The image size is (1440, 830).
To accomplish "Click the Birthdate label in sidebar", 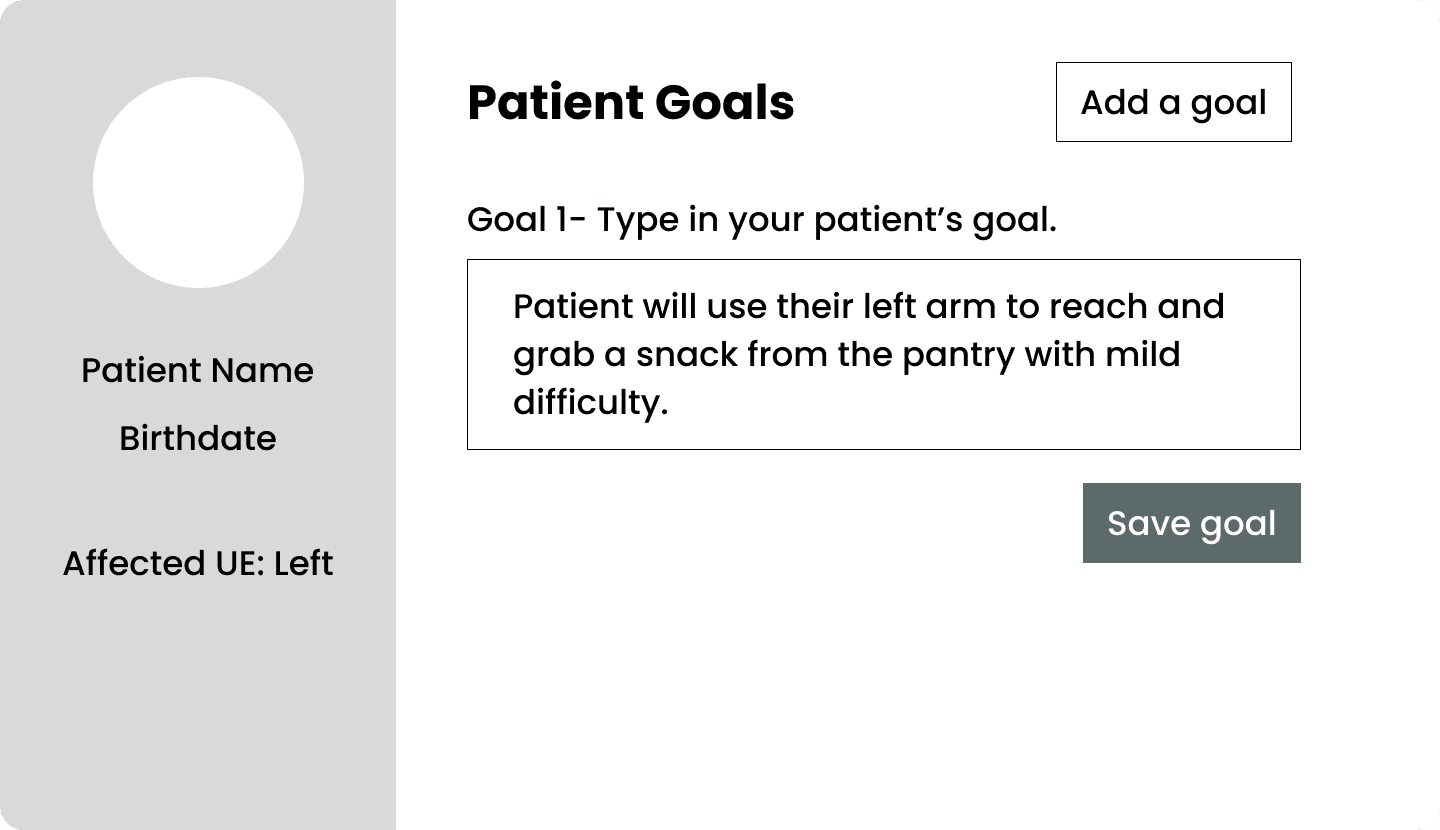I will (198, 438).
